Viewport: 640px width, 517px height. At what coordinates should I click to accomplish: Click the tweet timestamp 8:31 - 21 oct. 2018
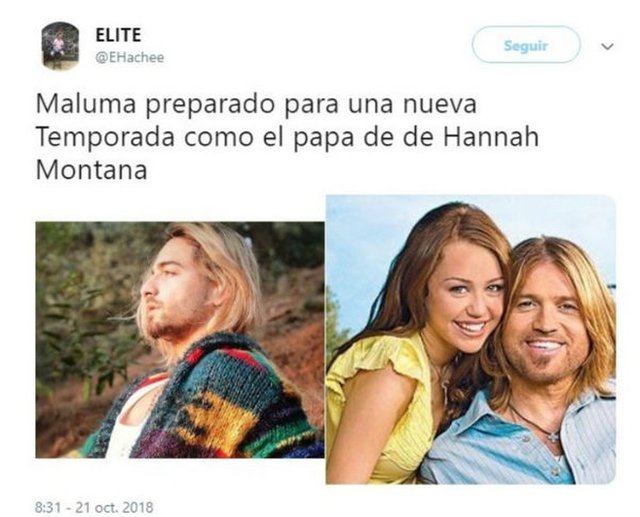(x=94, y=508)
